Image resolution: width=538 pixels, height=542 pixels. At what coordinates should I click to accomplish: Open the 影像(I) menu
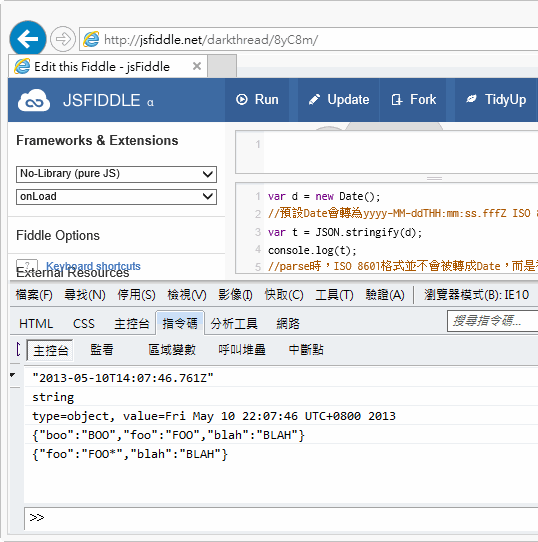[x=235, y=295]
